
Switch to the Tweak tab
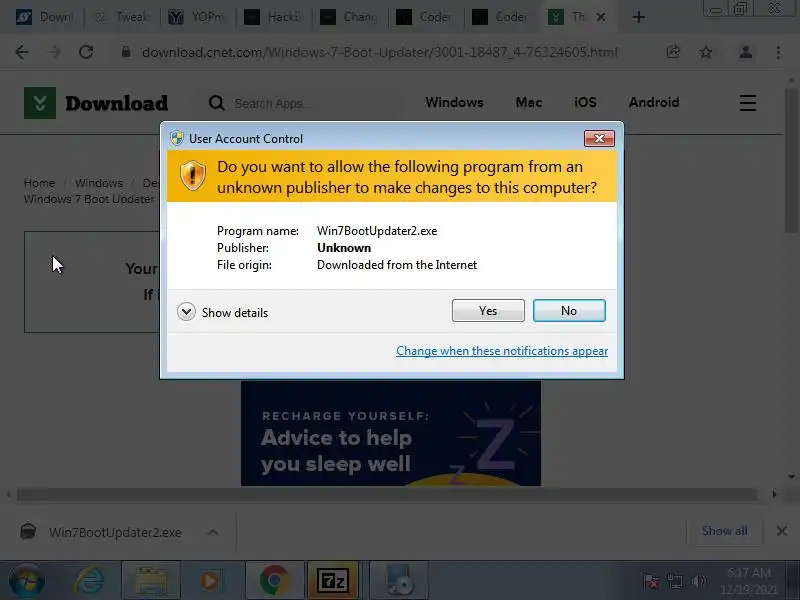[123, 17]
